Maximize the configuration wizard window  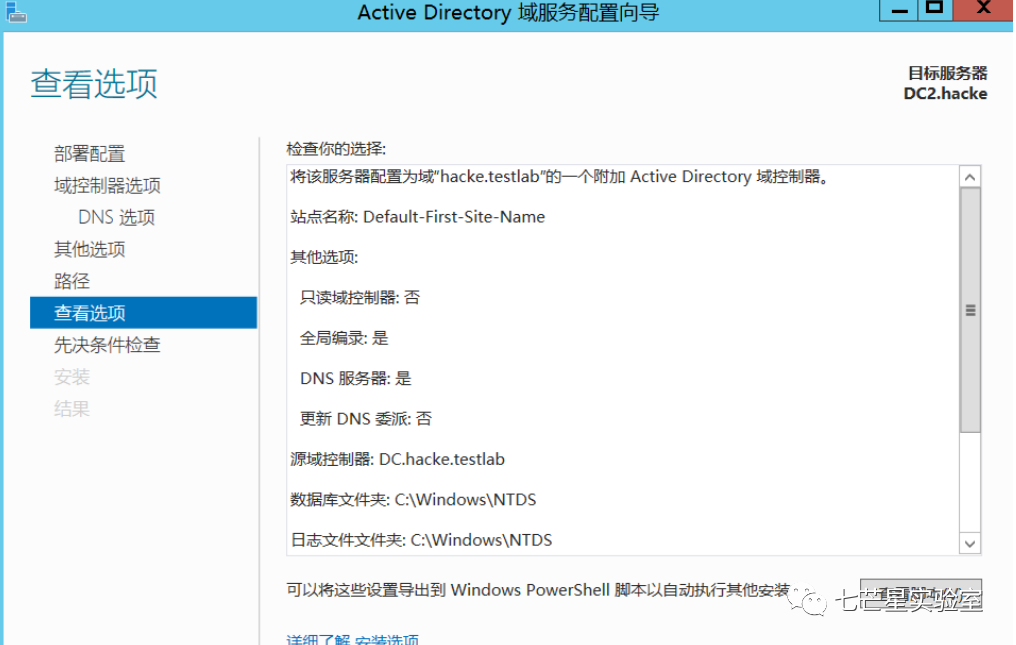pos(934,9)
